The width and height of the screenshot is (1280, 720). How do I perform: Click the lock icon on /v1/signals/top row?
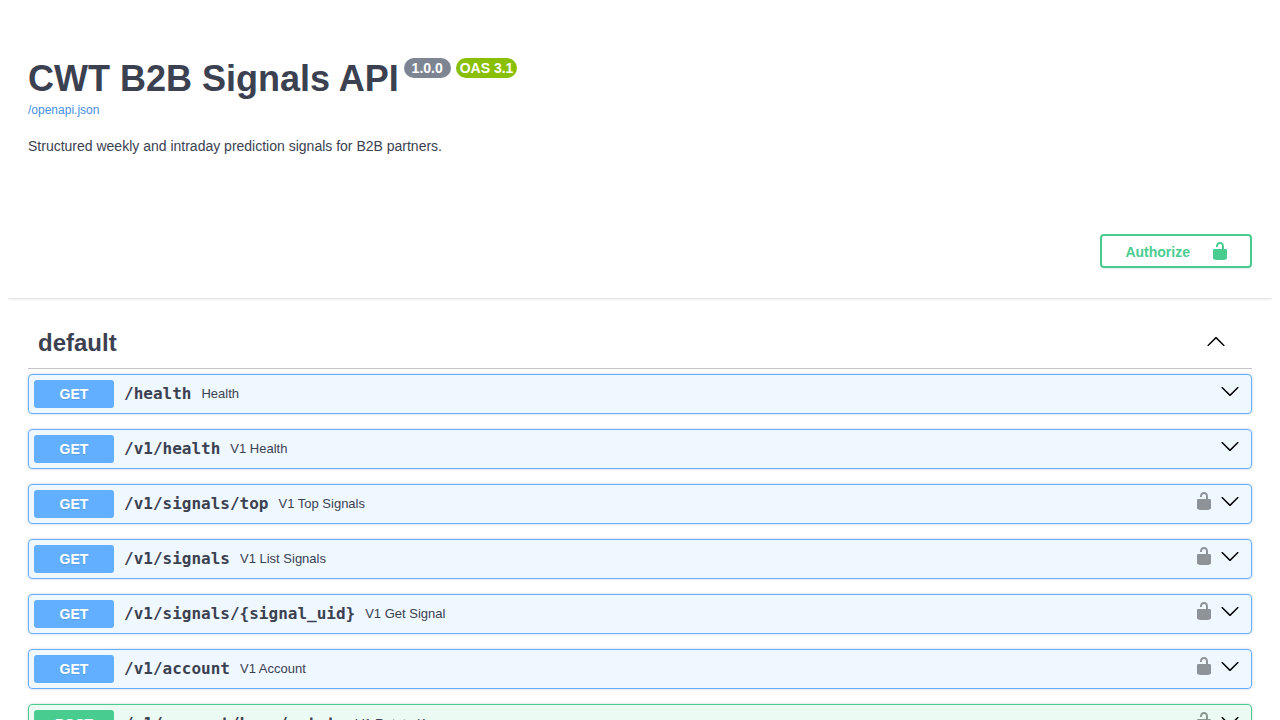click(x=1204, y=501)
